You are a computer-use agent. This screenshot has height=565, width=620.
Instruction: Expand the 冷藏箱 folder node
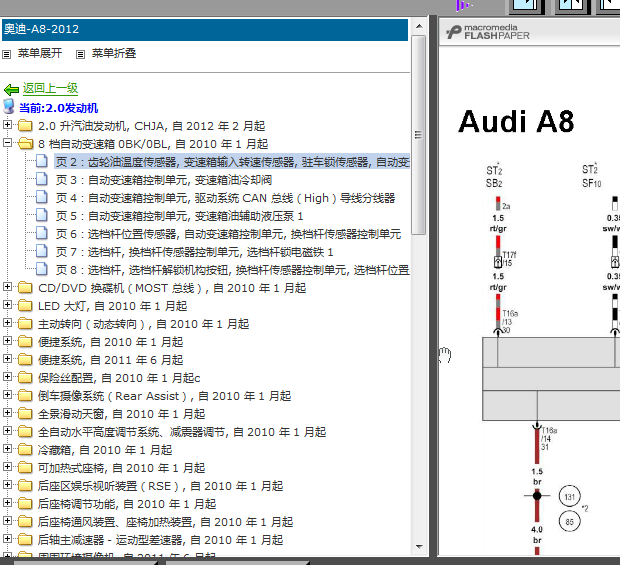click(7, 449)
